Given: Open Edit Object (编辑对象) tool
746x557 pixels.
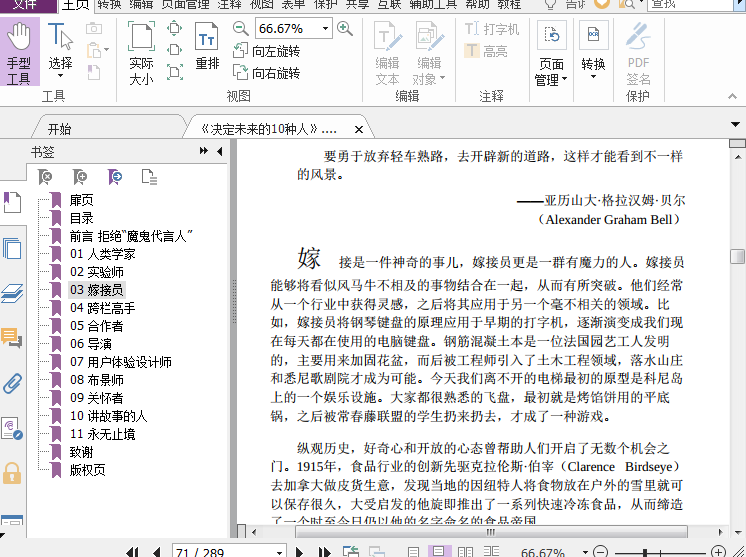Looking at the screenshot, I should click(429, 54).
